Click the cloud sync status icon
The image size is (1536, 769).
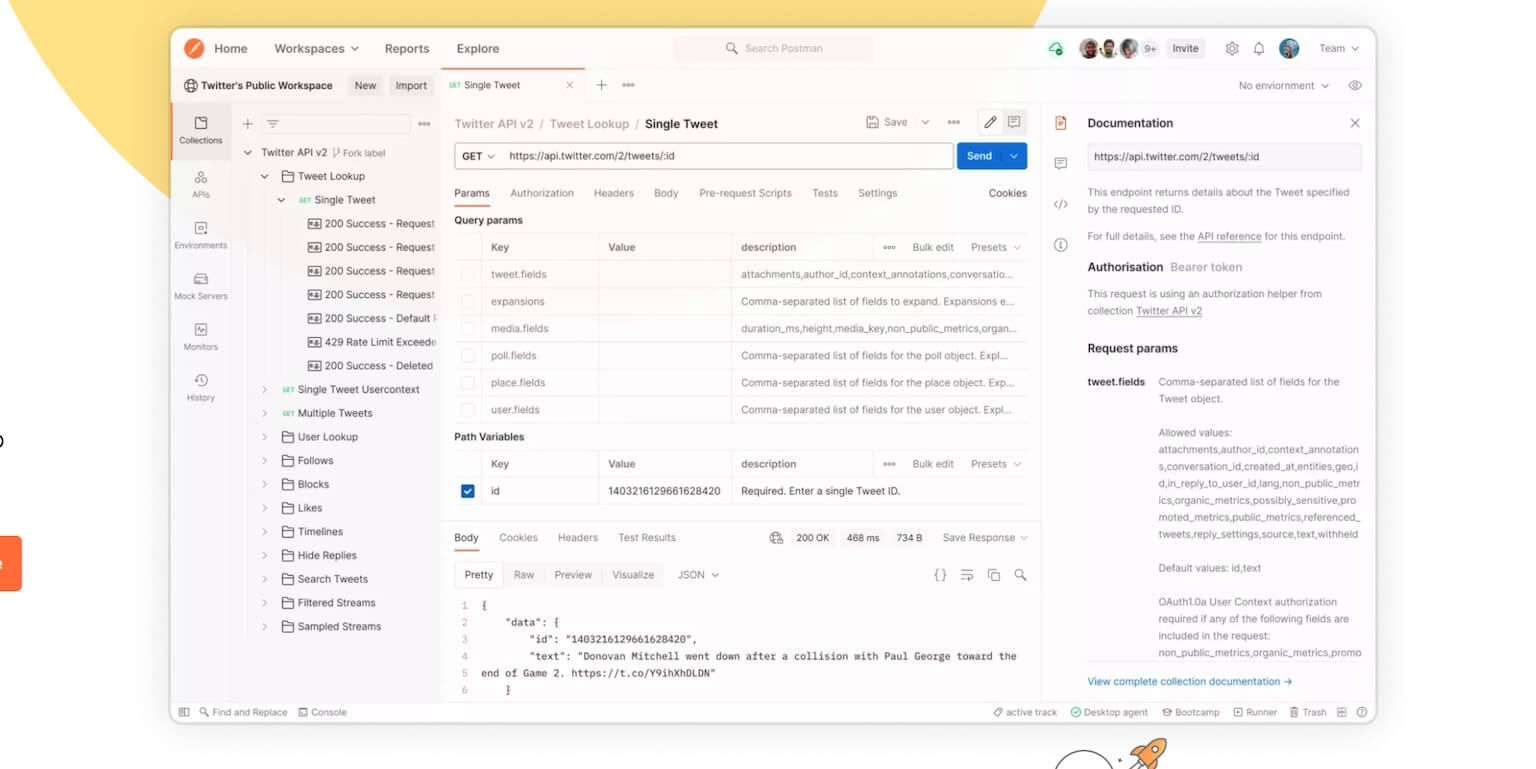(1055, 48)
